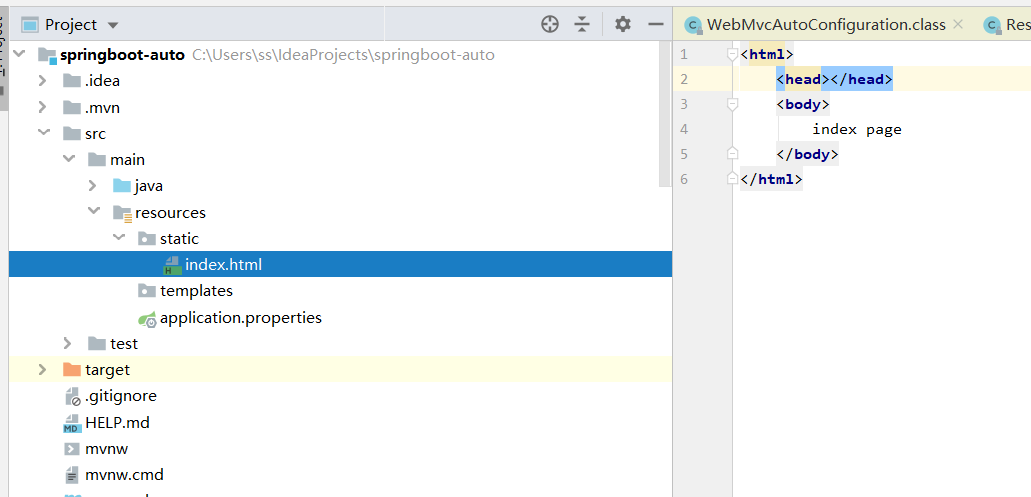
Task: Expand the java folder
Action: tap(93, 186)
